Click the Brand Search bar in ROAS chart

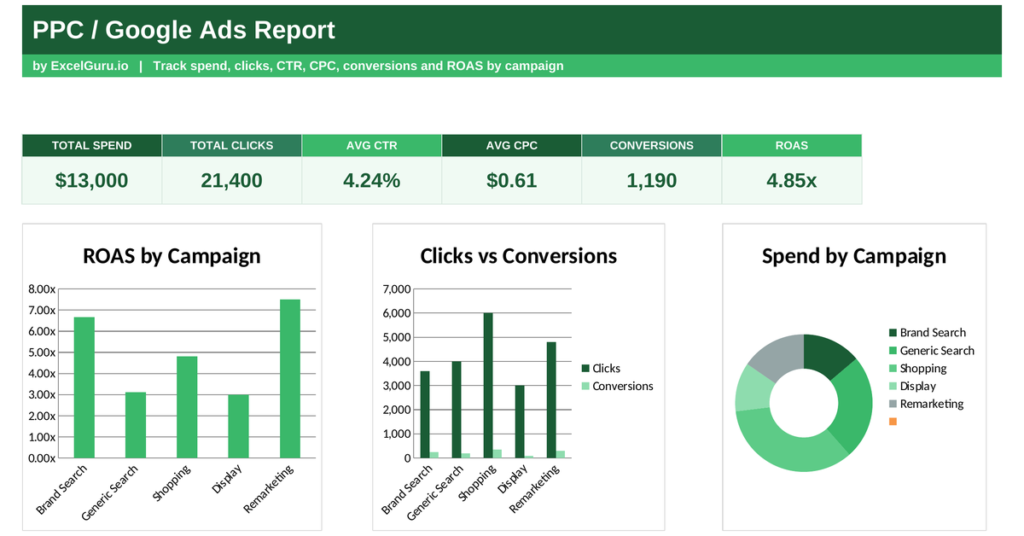pyautogui.click(x=84, y=387)
